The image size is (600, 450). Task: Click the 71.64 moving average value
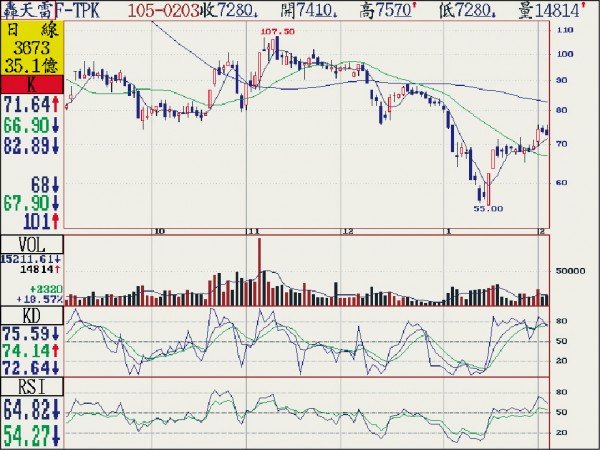point(27,104)
